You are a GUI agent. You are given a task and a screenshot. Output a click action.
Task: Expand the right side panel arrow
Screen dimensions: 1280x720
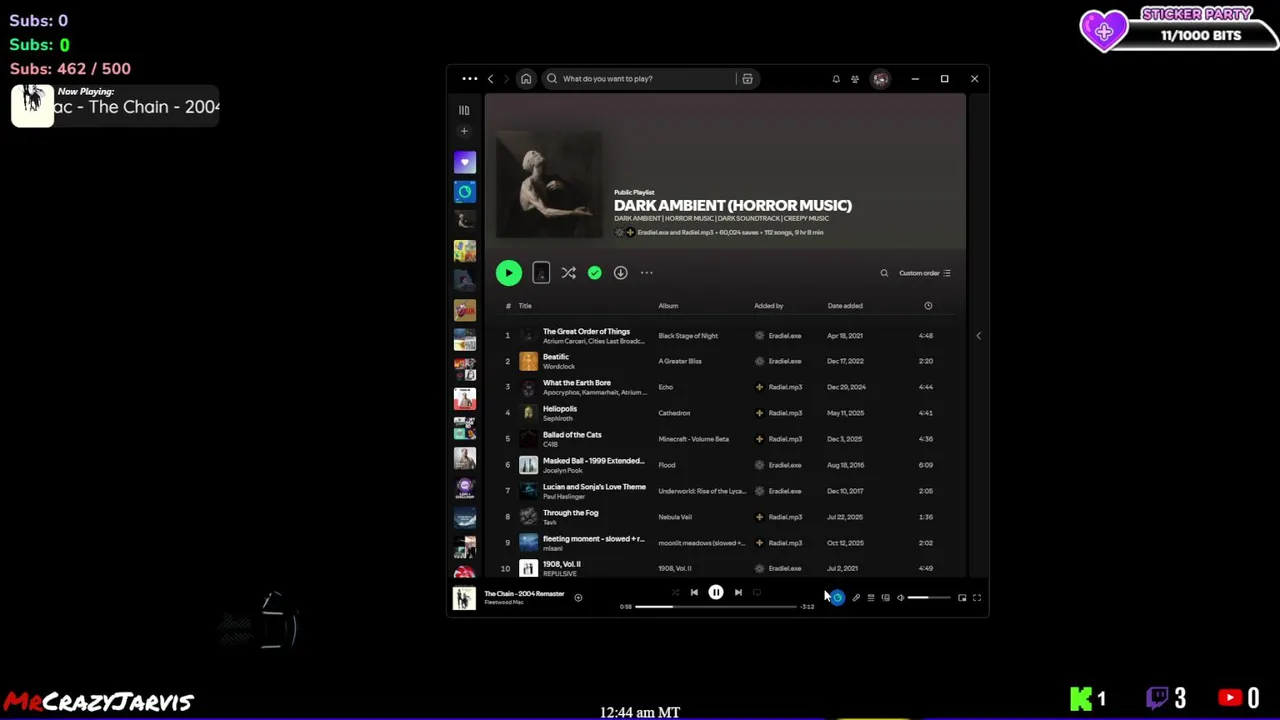pyautogui.click(x=978, y=336)
